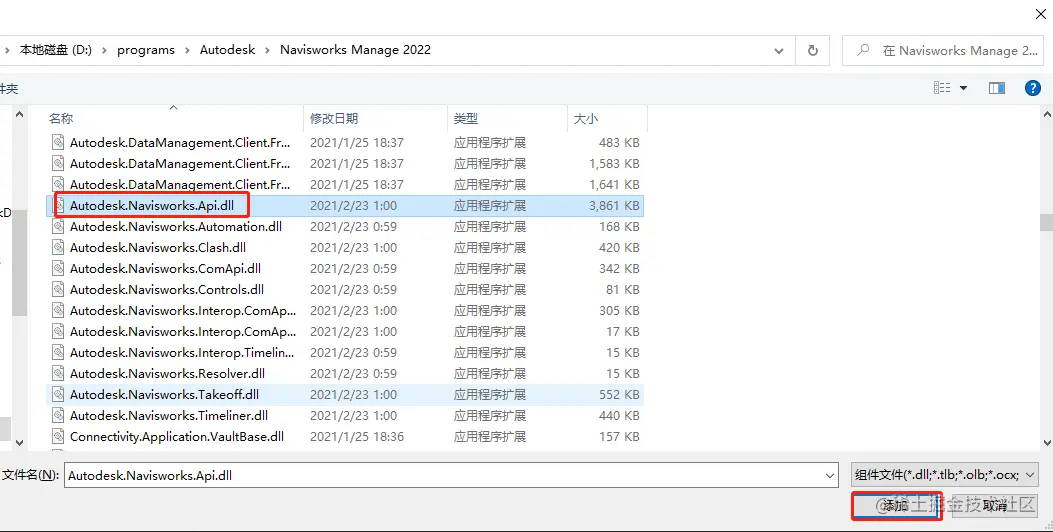Image resolution: width=1053 pixels, height=532 pixels.
Task: Click file icon of Connectivity.Application.VaultBase.dll
Action: (59, 437)
